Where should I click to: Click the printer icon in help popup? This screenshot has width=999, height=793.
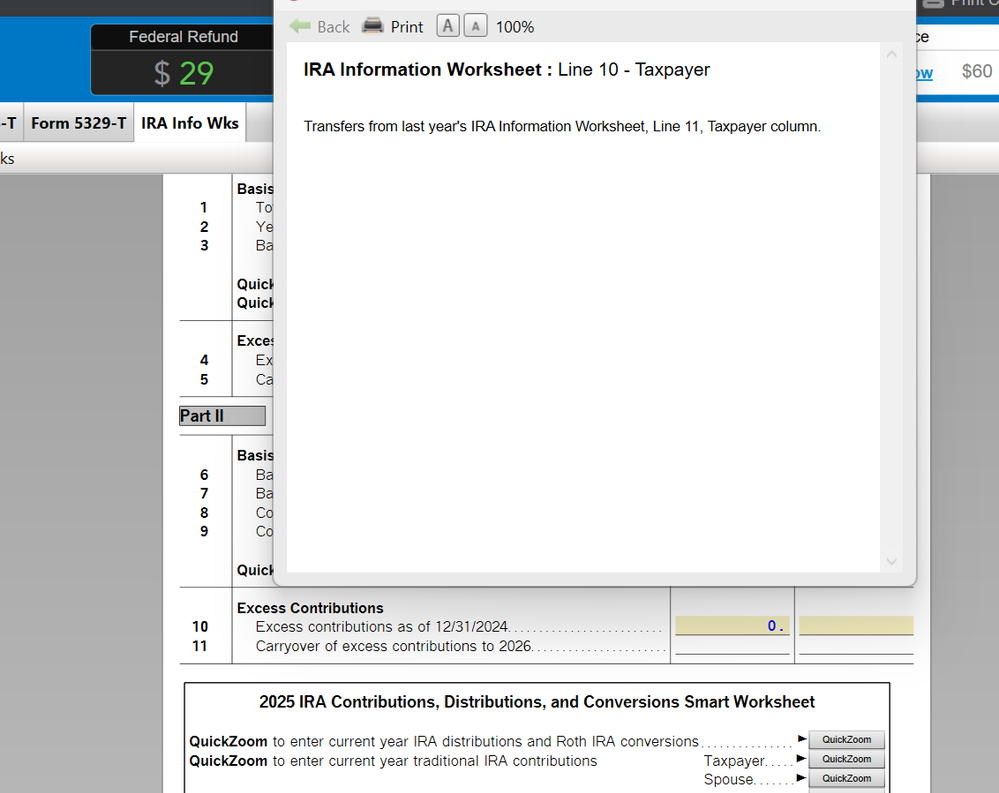coord(373,26)
